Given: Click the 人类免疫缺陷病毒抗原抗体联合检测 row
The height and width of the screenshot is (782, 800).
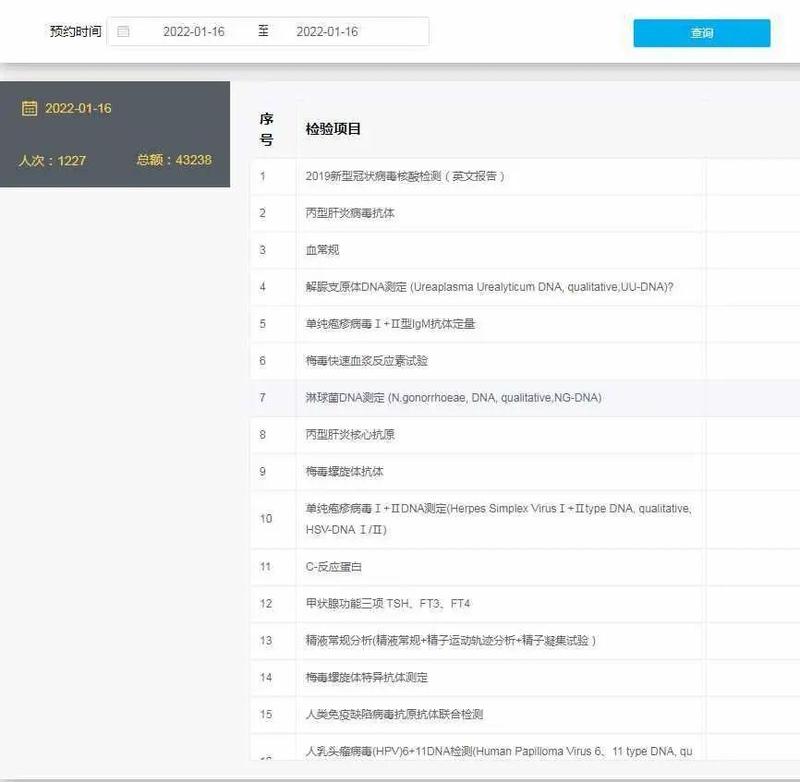Looking at the screenshot, I should 394,715.
